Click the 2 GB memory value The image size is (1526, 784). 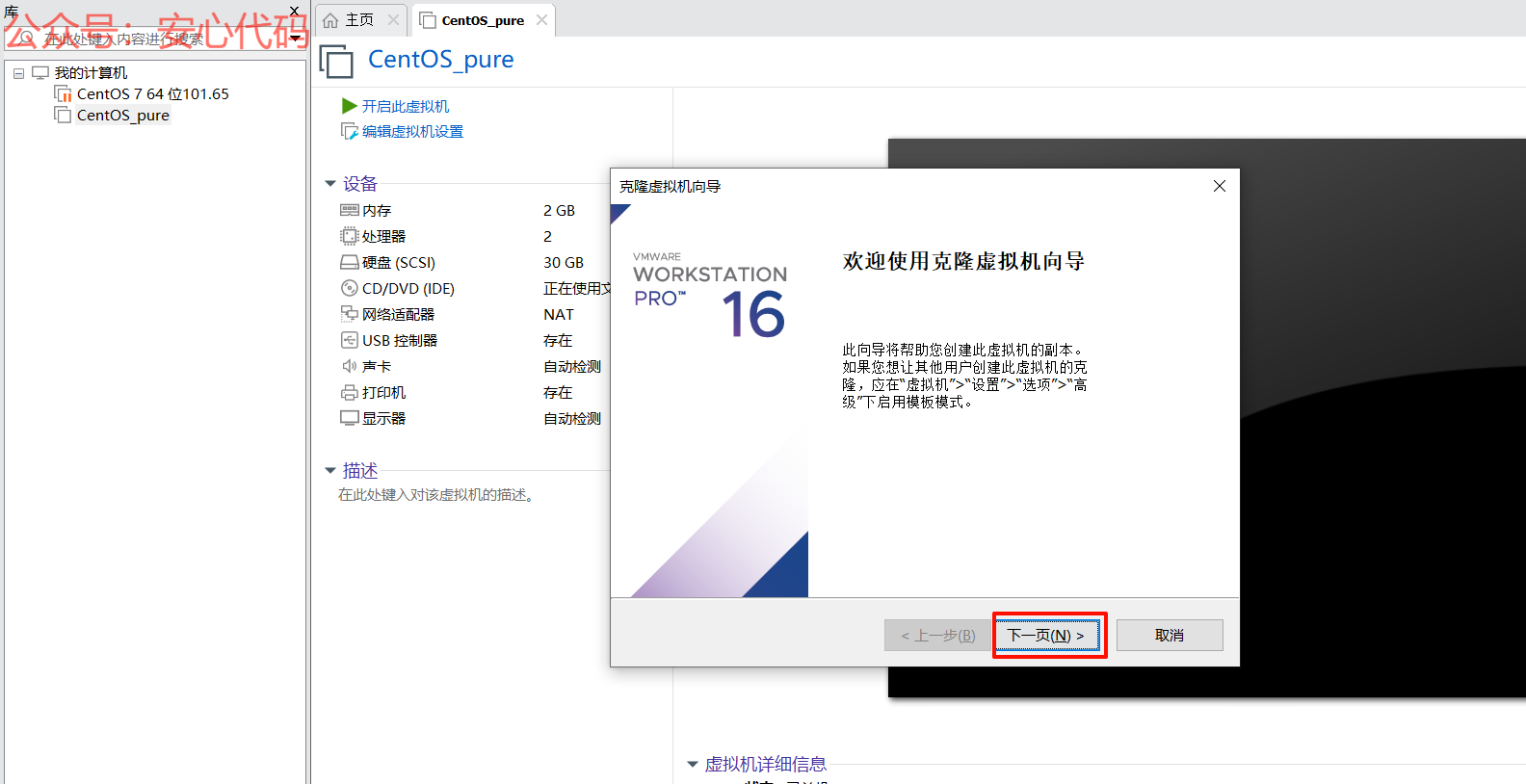click(559, 210)
